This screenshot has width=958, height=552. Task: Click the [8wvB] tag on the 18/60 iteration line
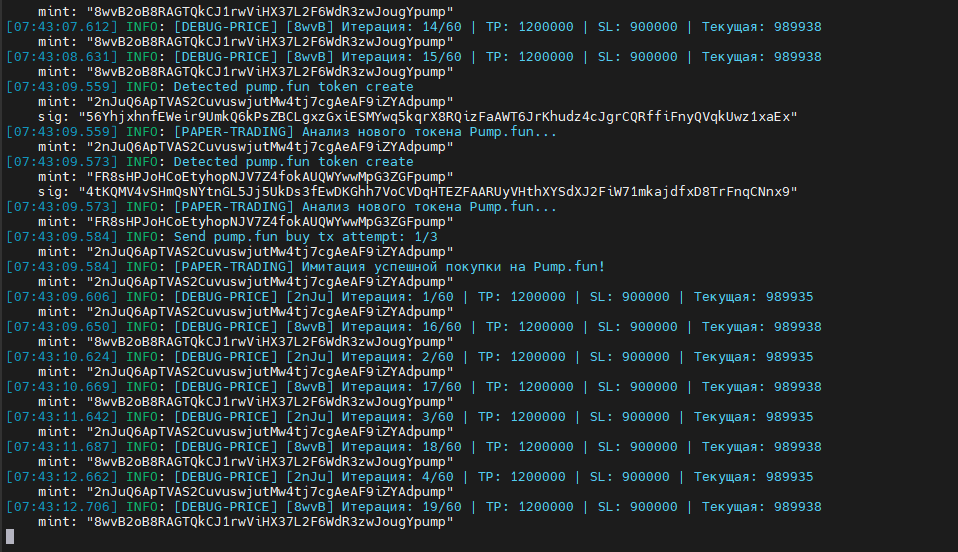pyautogui.click(x=310, y=446)
